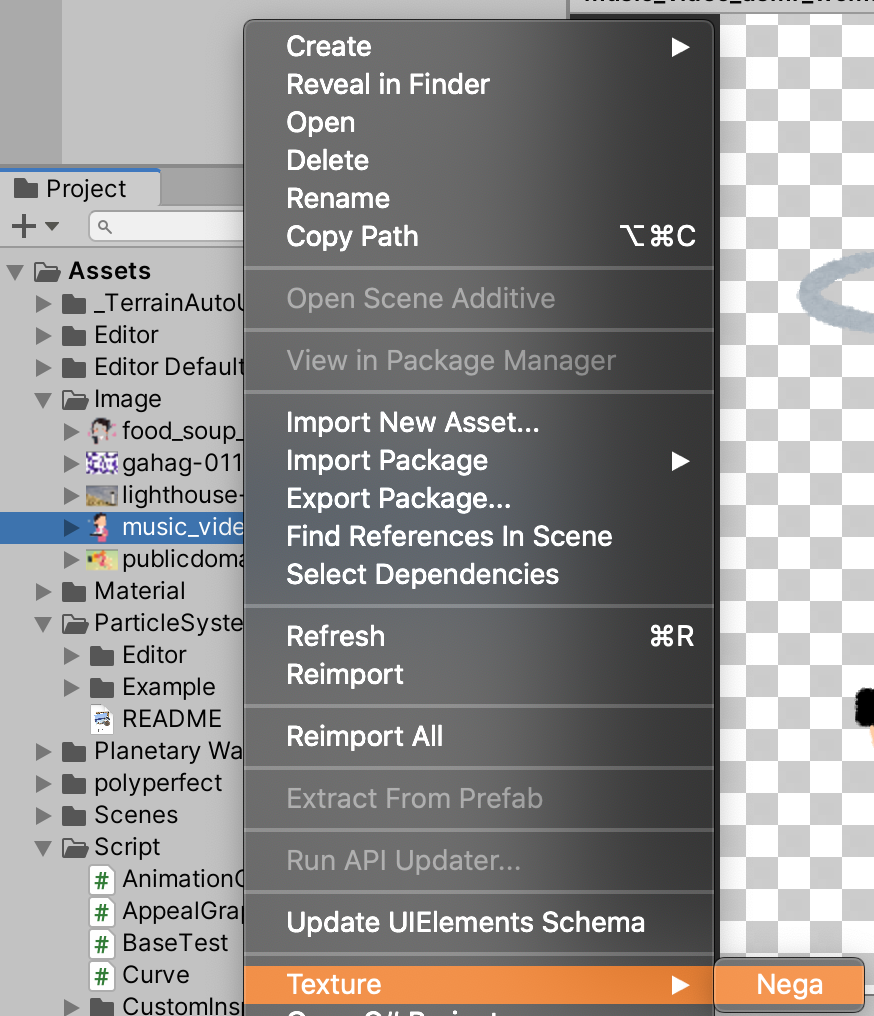Click the README file icon
Screen dimensions: 874x1016
tap(102, 719)
